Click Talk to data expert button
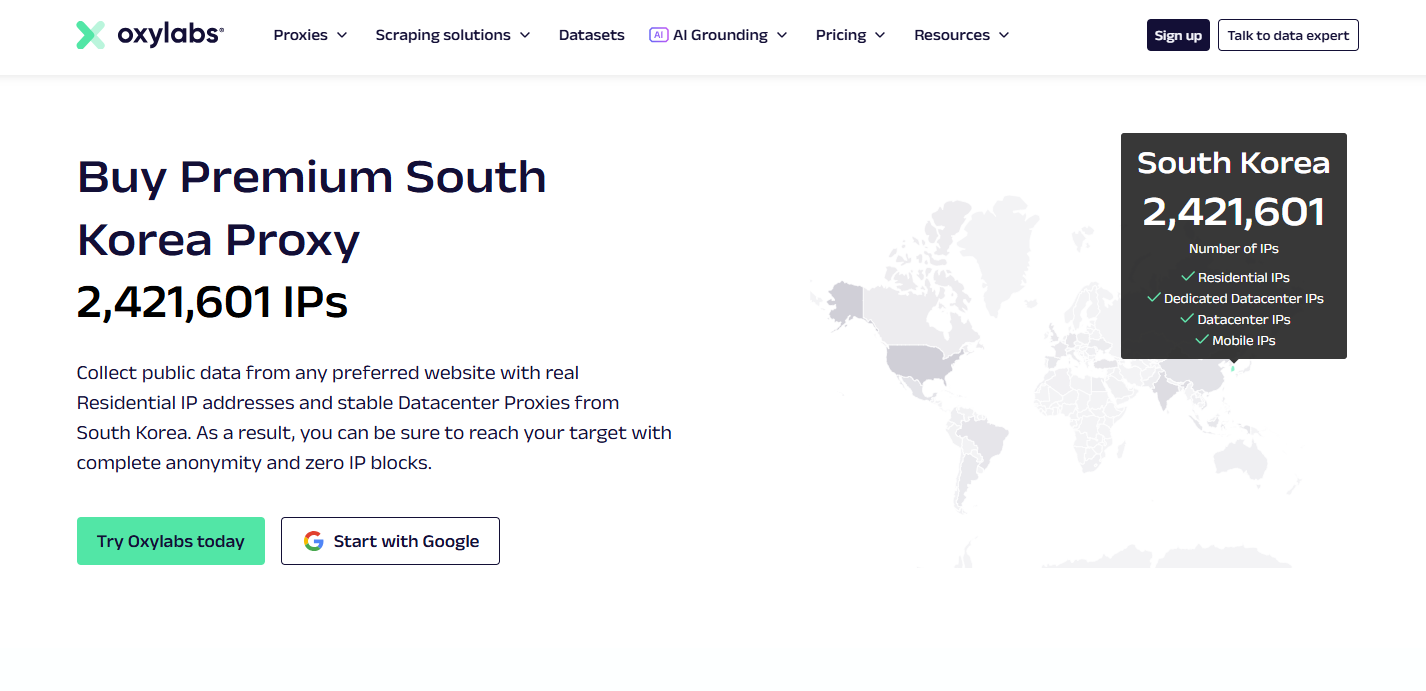Screen dimensions: 1426x691 1288,35
